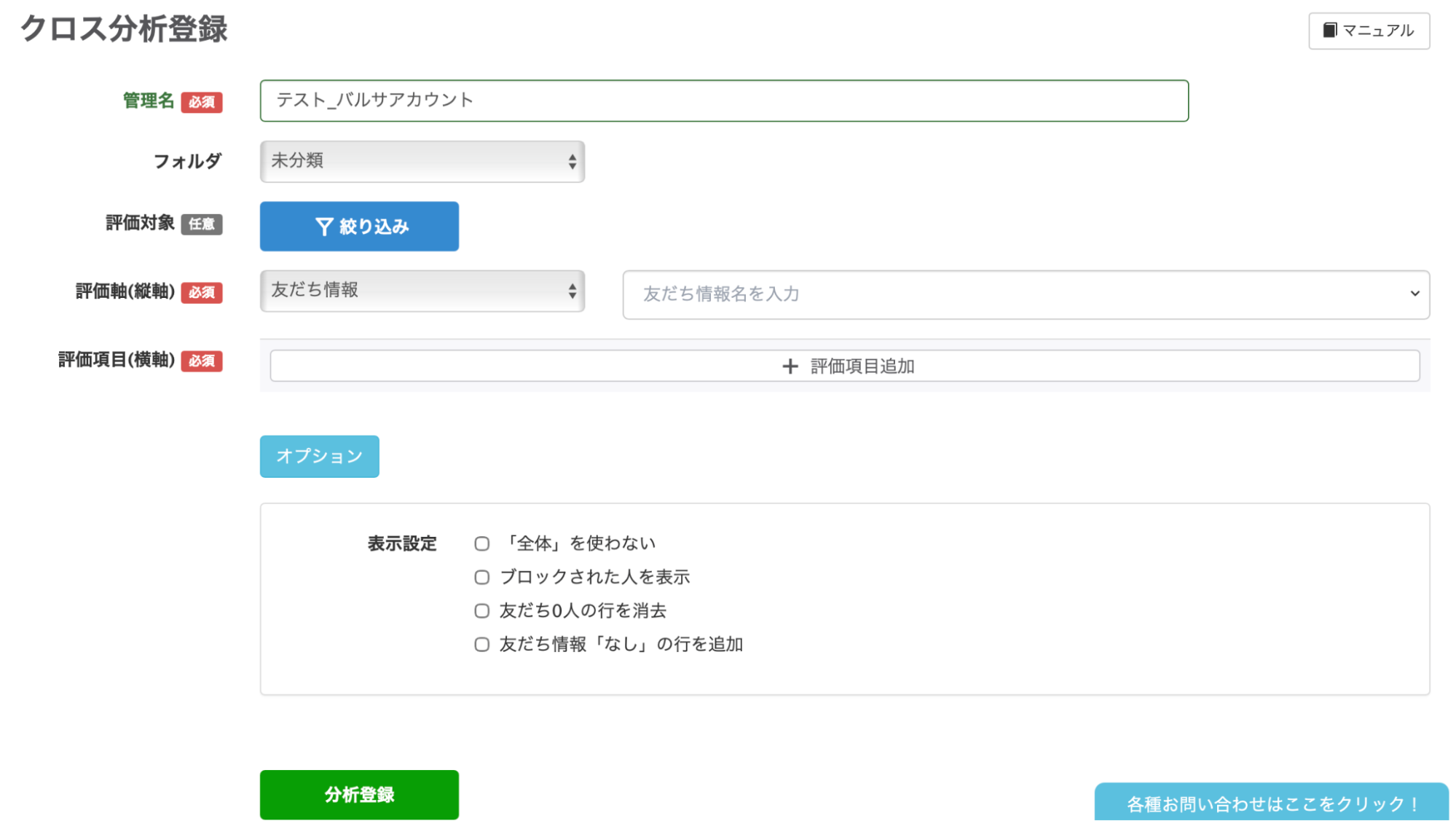
Task: Click the light blue オプション button
Action: point(318,456)
